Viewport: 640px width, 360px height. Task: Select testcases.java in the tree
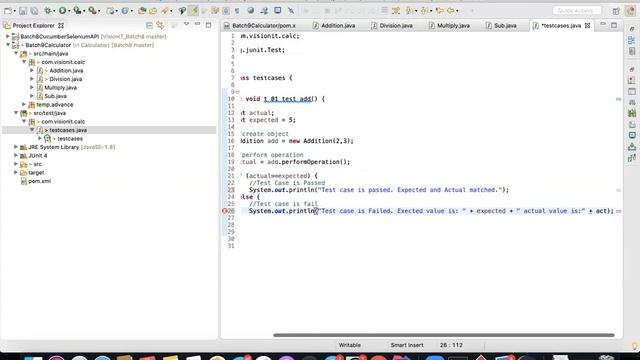pos(68,130)
